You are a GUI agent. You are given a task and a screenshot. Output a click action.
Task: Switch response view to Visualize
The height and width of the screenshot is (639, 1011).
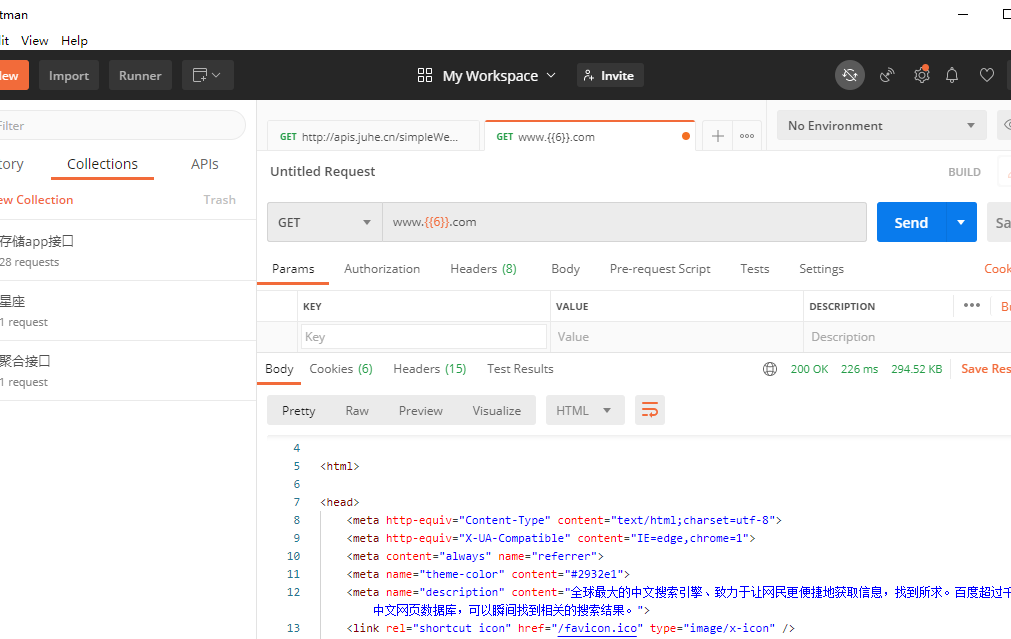[496, 411]
